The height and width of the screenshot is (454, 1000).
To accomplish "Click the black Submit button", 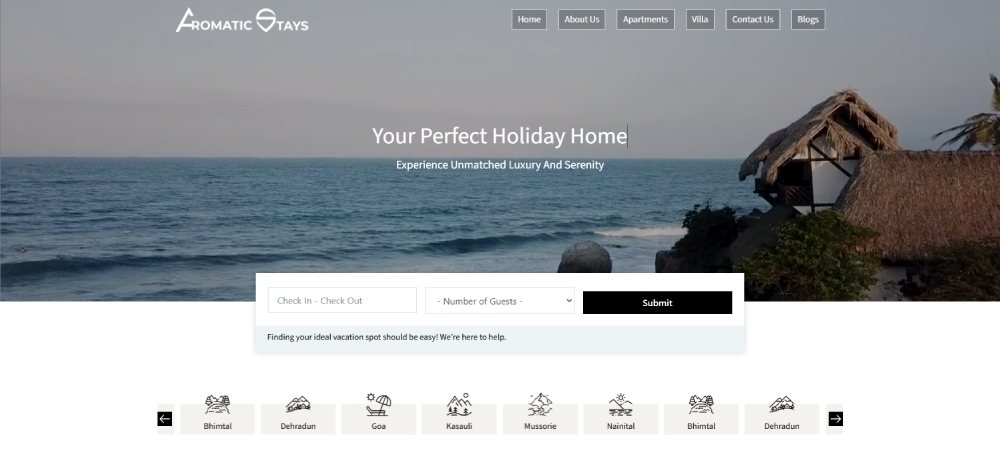I will [x=658, y=303].
